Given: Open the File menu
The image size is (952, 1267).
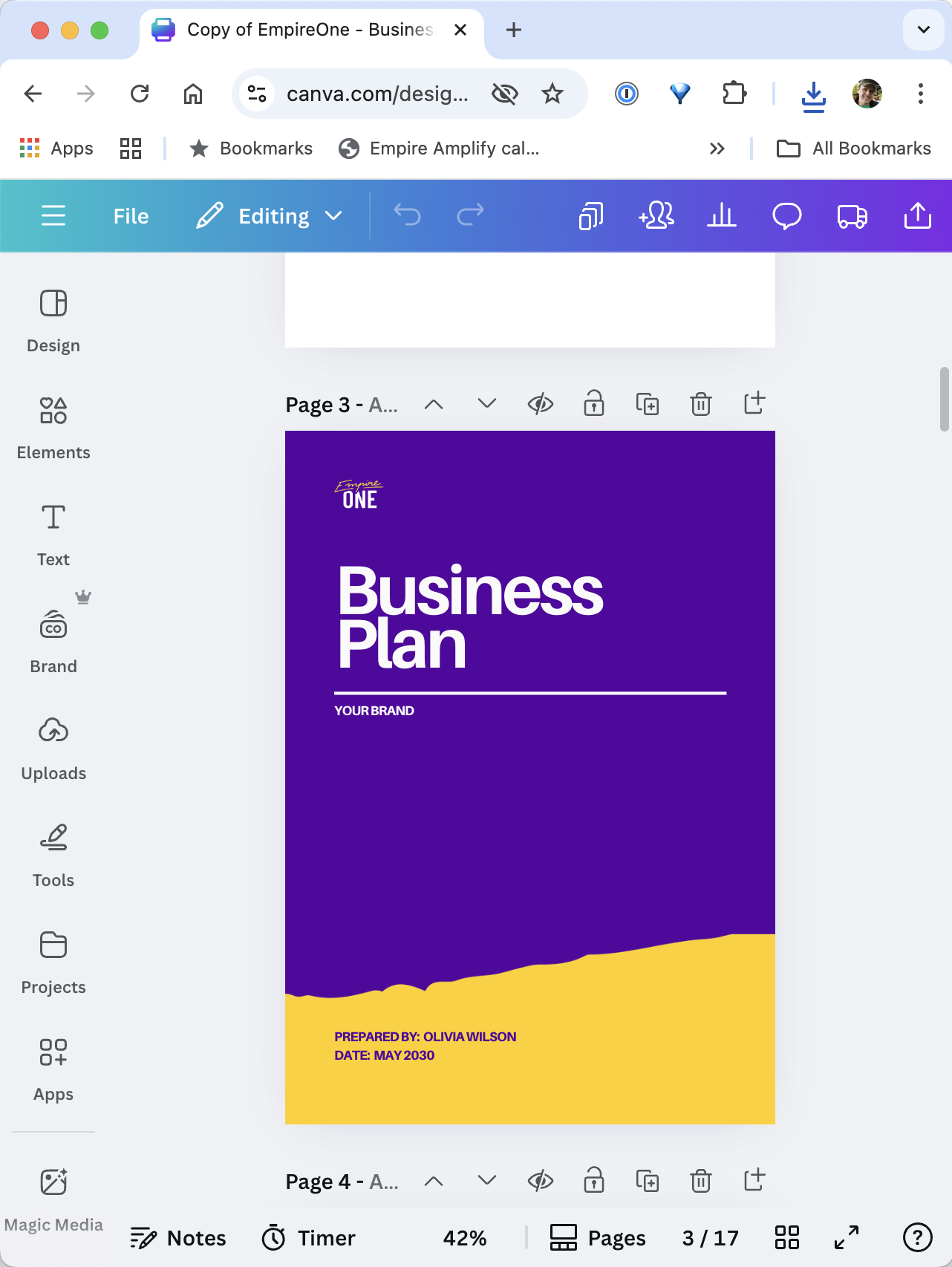Looking at the screenshot, I should 131,216.
